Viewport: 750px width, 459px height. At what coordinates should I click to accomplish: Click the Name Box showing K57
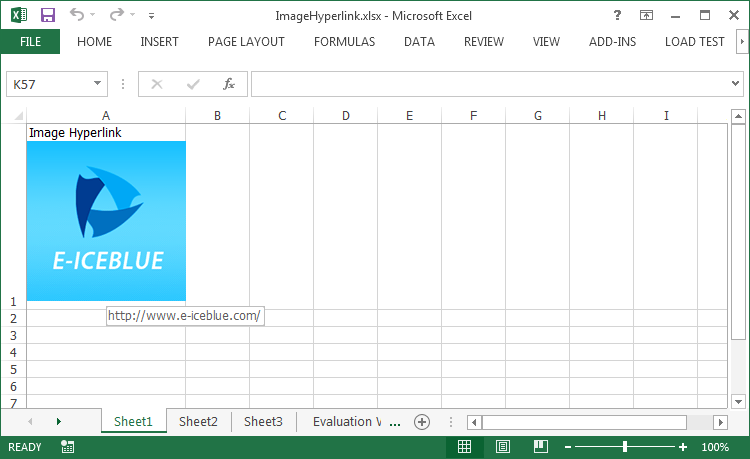pyautogui.click(x=48, y=84)
